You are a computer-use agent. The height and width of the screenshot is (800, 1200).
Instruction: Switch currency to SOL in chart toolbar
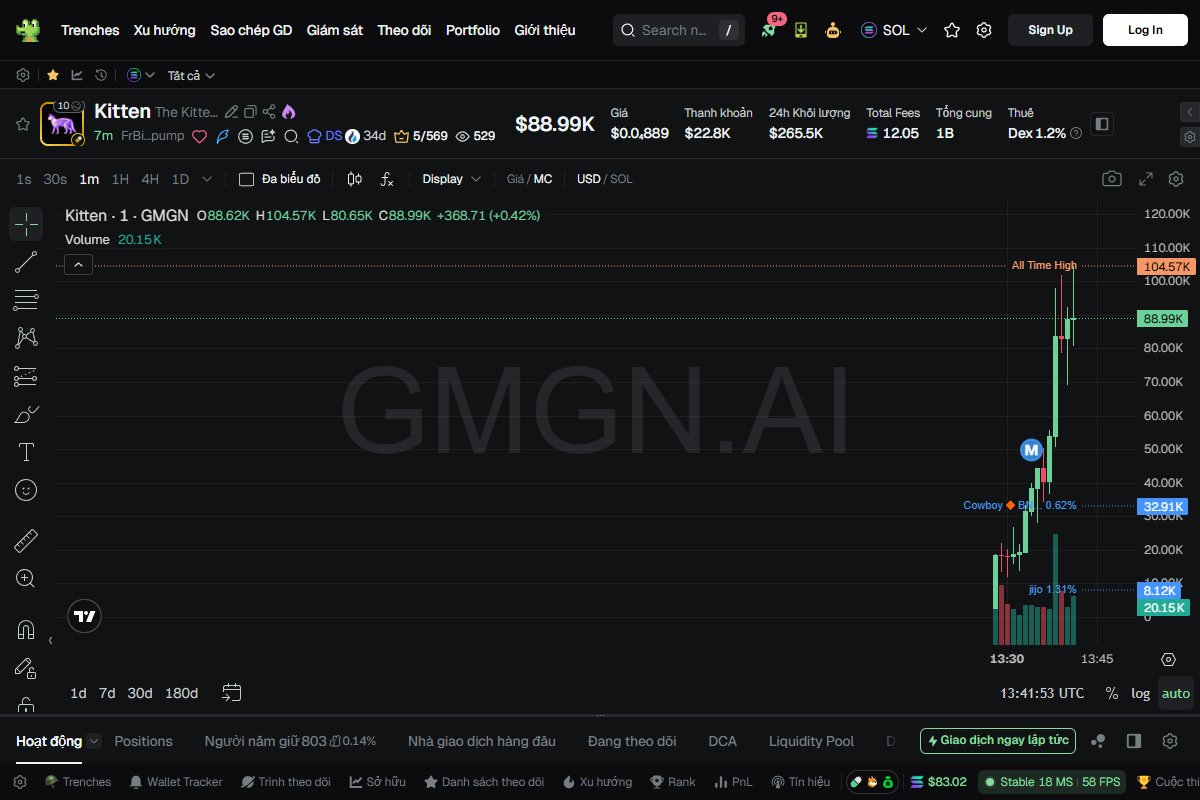(621, 179)
